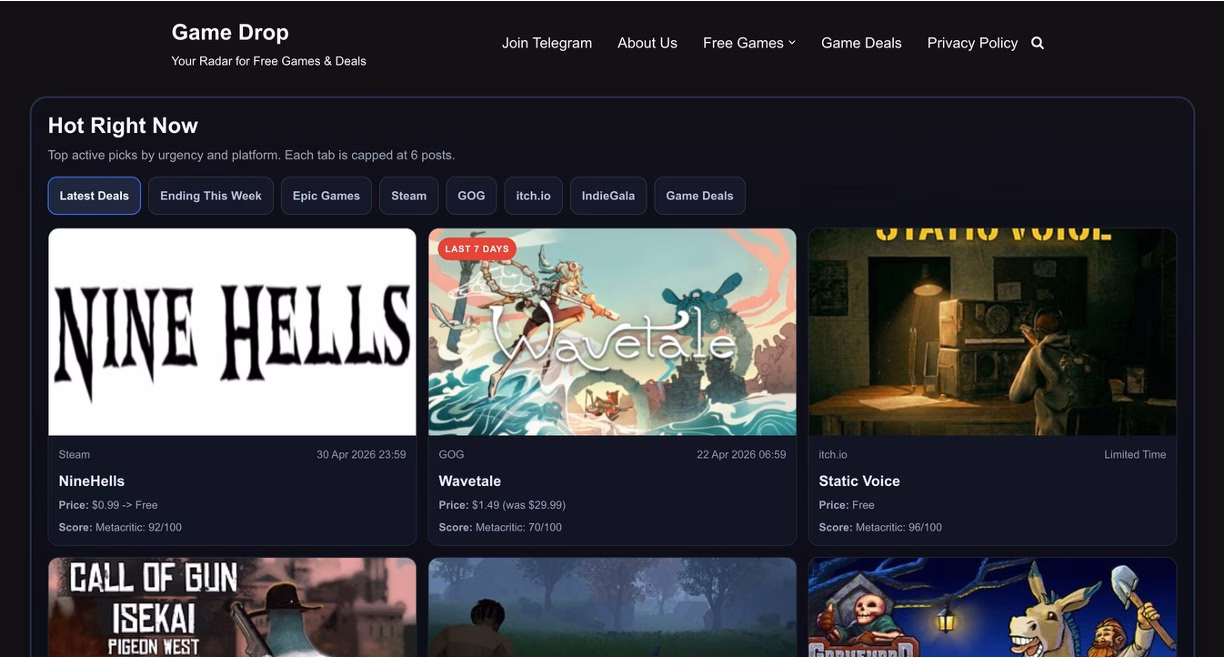
Task: Click the Last 7 Days badge
Action: [x=477, y=249]
